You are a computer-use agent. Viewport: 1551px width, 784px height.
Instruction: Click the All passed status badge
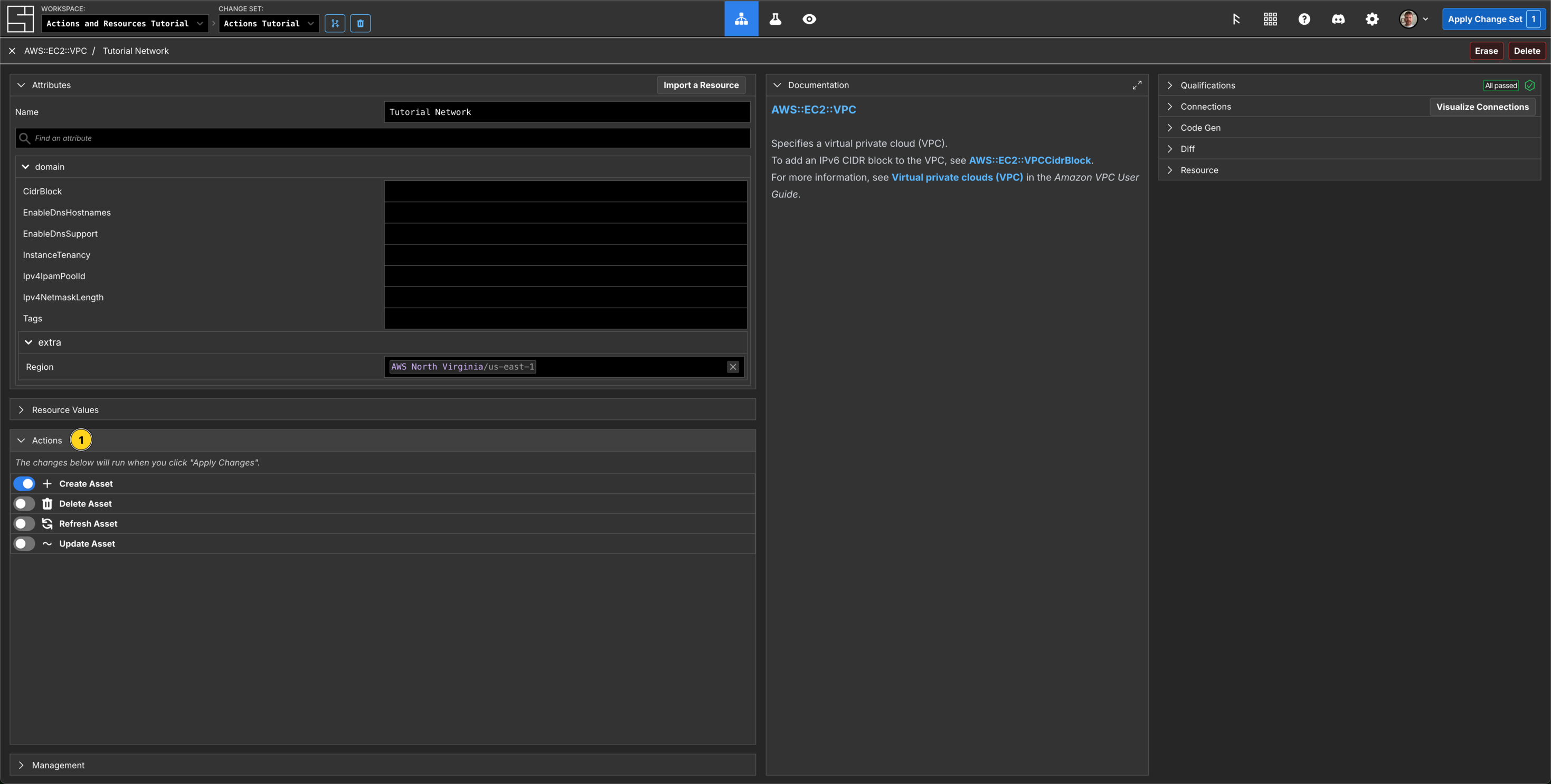pyautogui.click(x=1501, y=85)
